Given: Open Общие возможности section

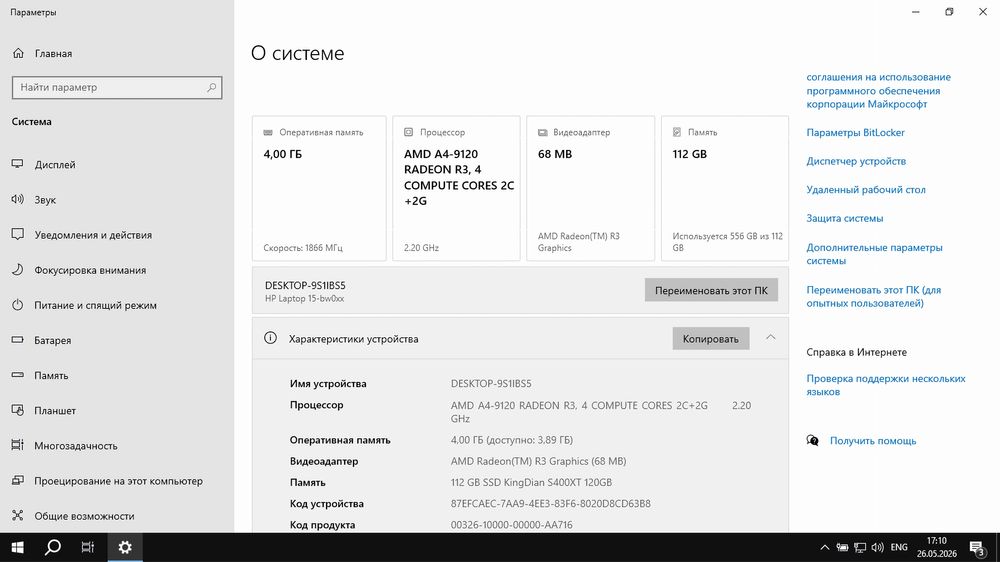Looking at the screenshot, I should tap(84, 515).
